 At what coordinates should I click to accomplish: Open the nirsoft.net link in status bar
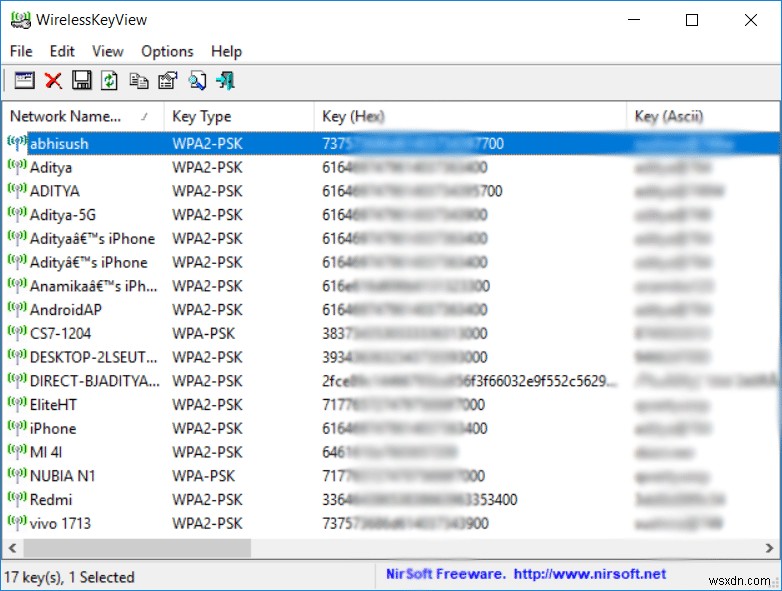tap(589, 574)
